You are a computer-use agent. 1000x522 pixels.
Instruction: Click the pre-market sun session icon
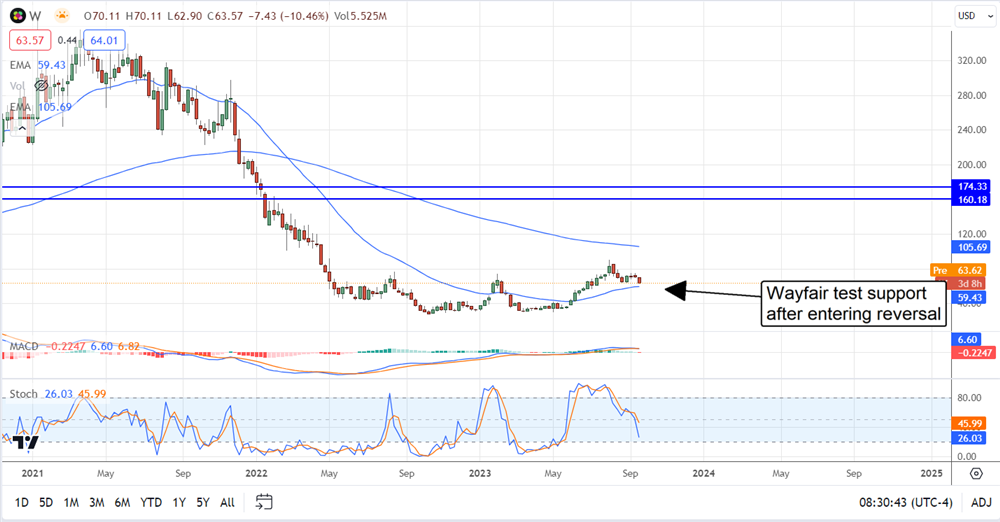point(62,15)
